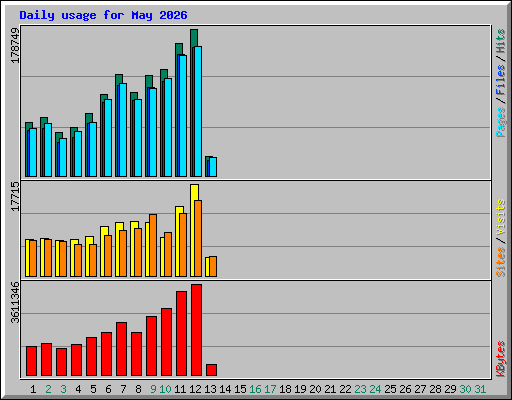Click the cyan Pages bar for day 11
Viewport: 512px width, 400px height.
coord(183,116)
